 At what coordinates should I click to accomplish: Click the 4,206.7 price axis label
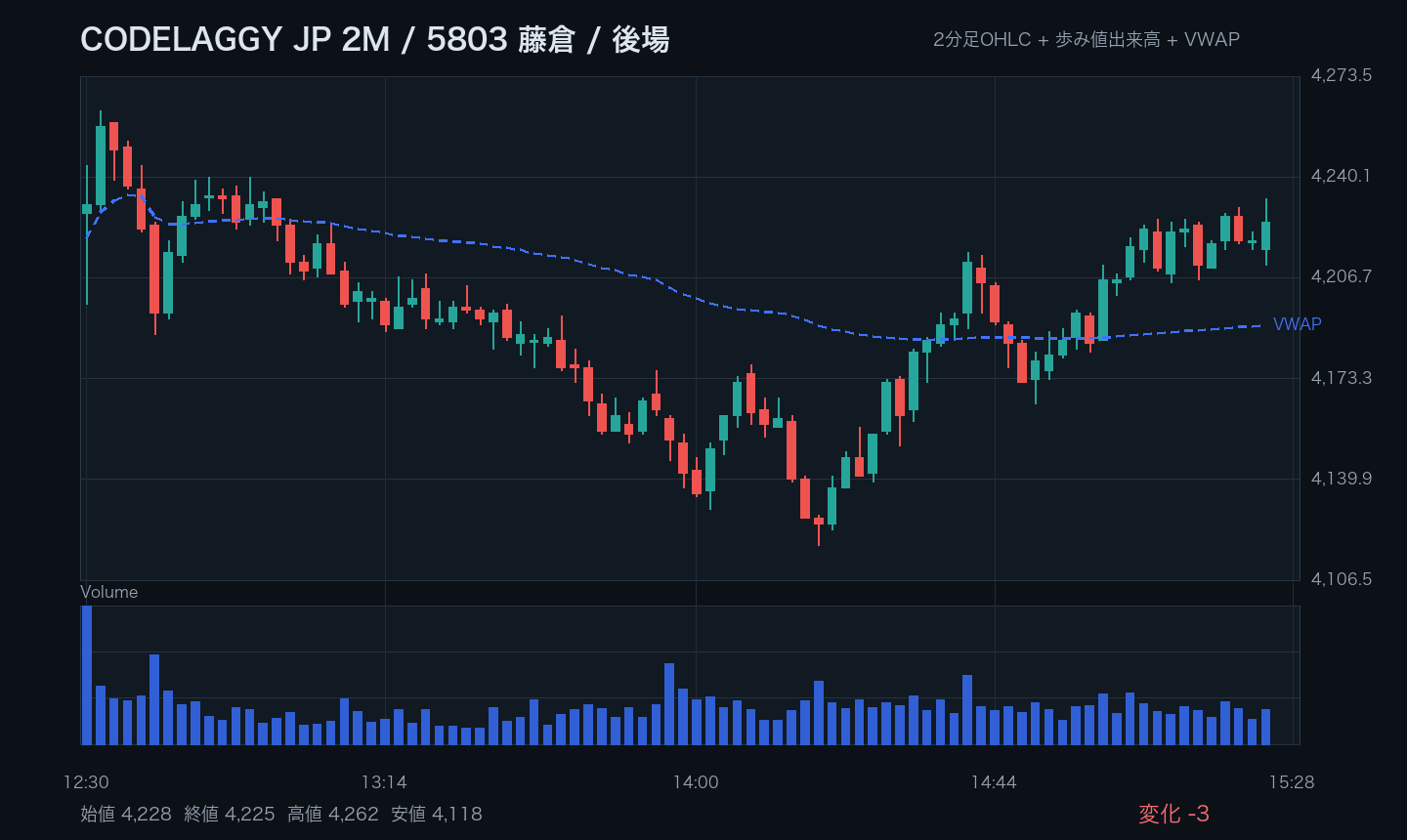[x=1341, y=276]
